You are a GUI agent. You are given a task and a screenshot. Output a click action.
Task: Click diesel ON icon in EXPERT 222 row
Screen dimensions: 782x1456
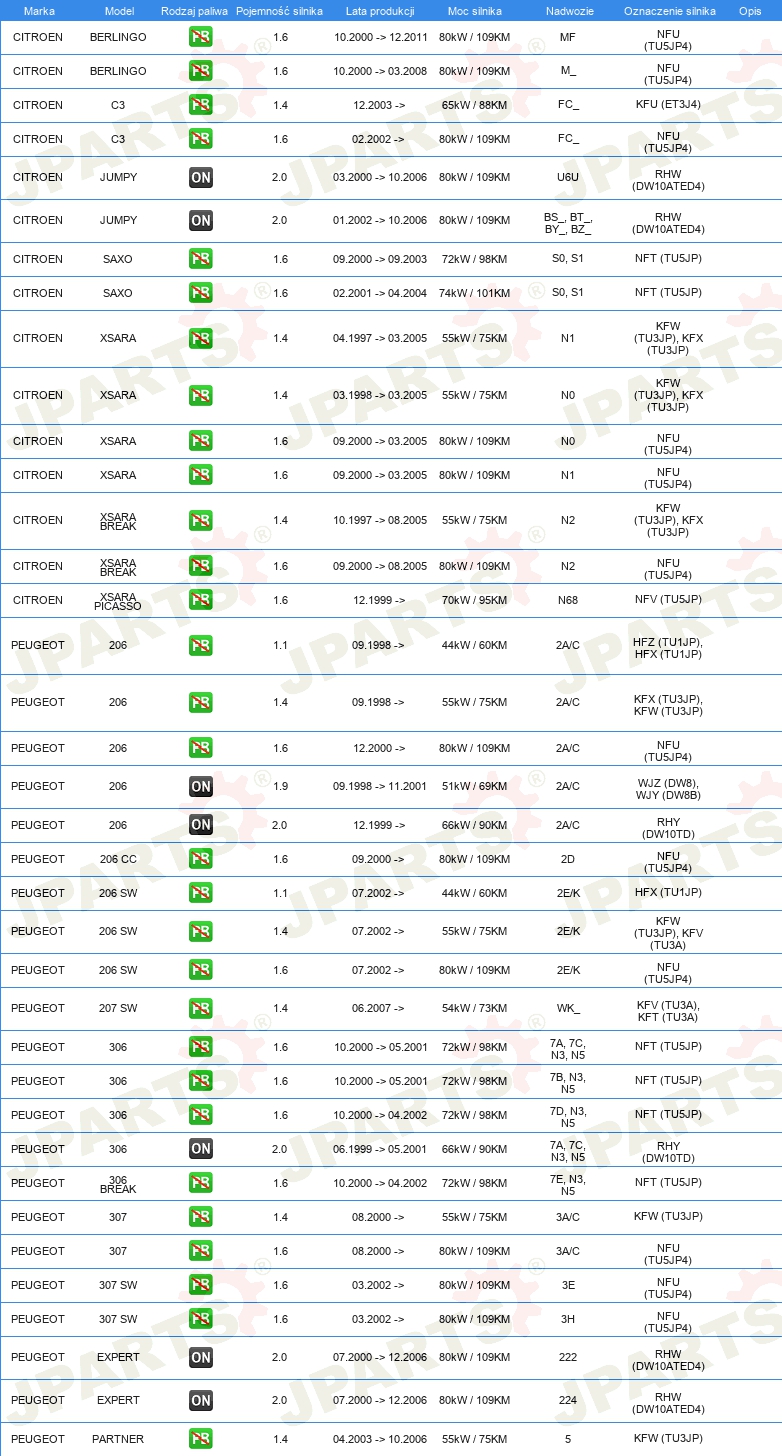click(x=200, y=1358)
